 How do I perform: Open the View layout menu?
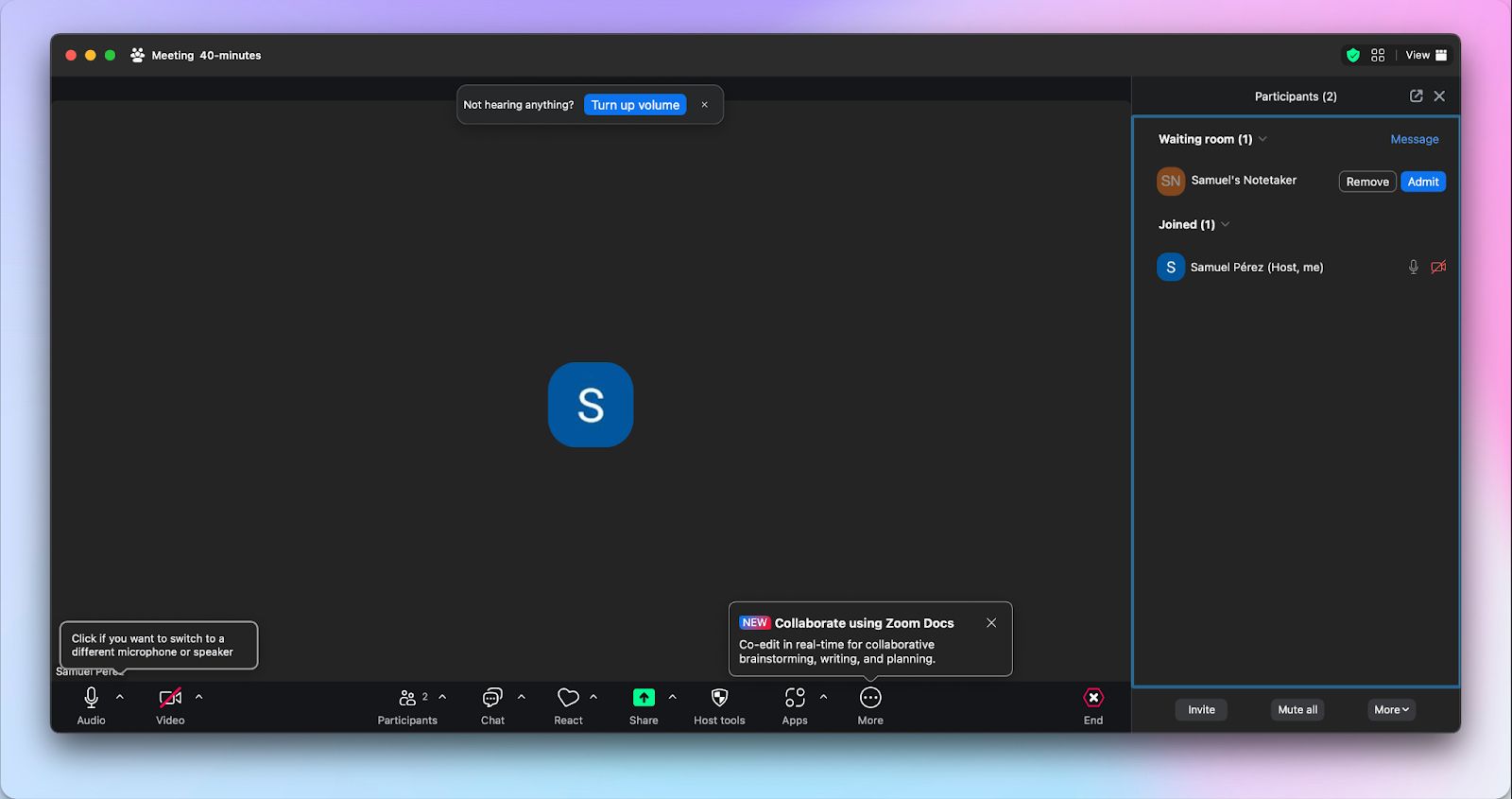(1426, 55)
